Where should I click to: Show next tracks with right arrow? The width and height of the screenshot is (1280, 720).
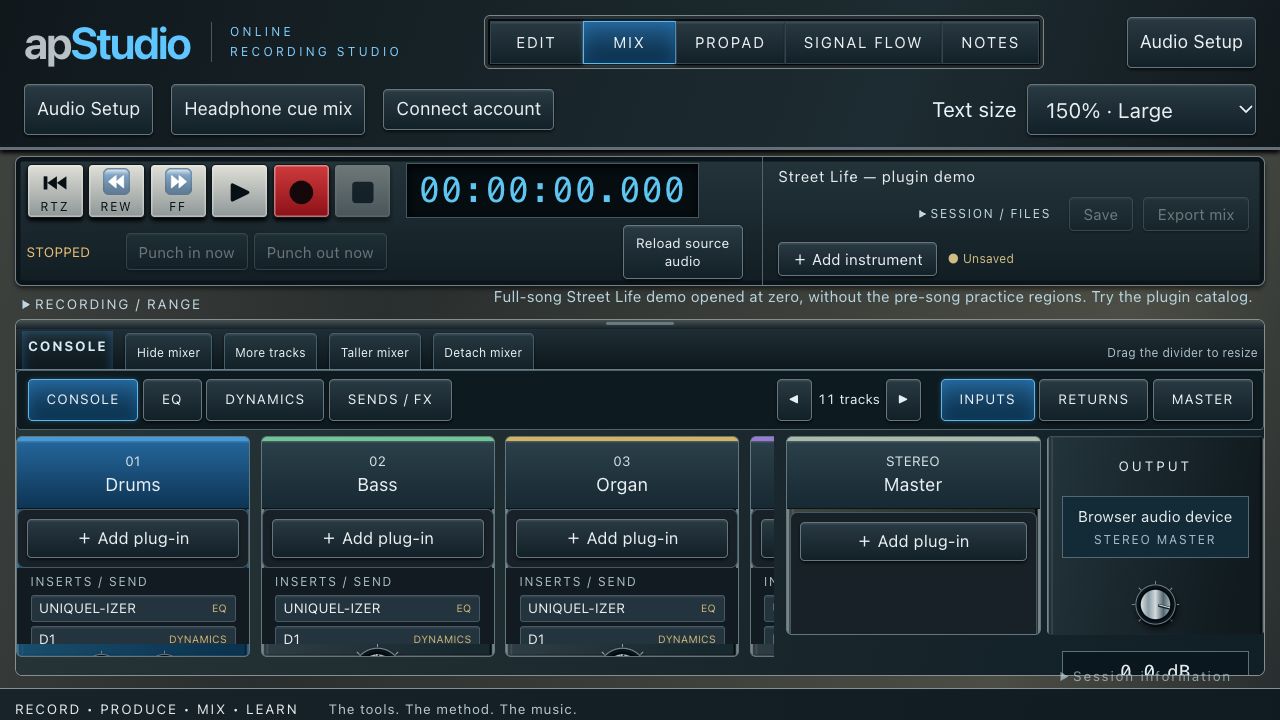[903, 400]
